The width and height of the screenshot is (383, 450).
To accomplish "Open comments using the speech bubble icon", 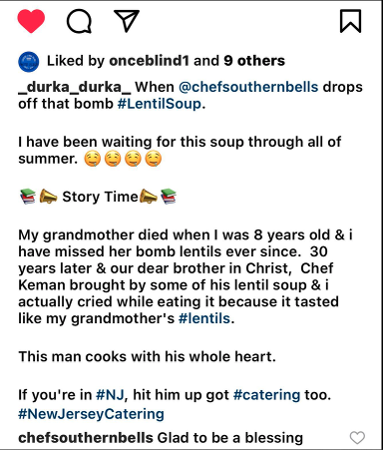I will click(79, 21).
